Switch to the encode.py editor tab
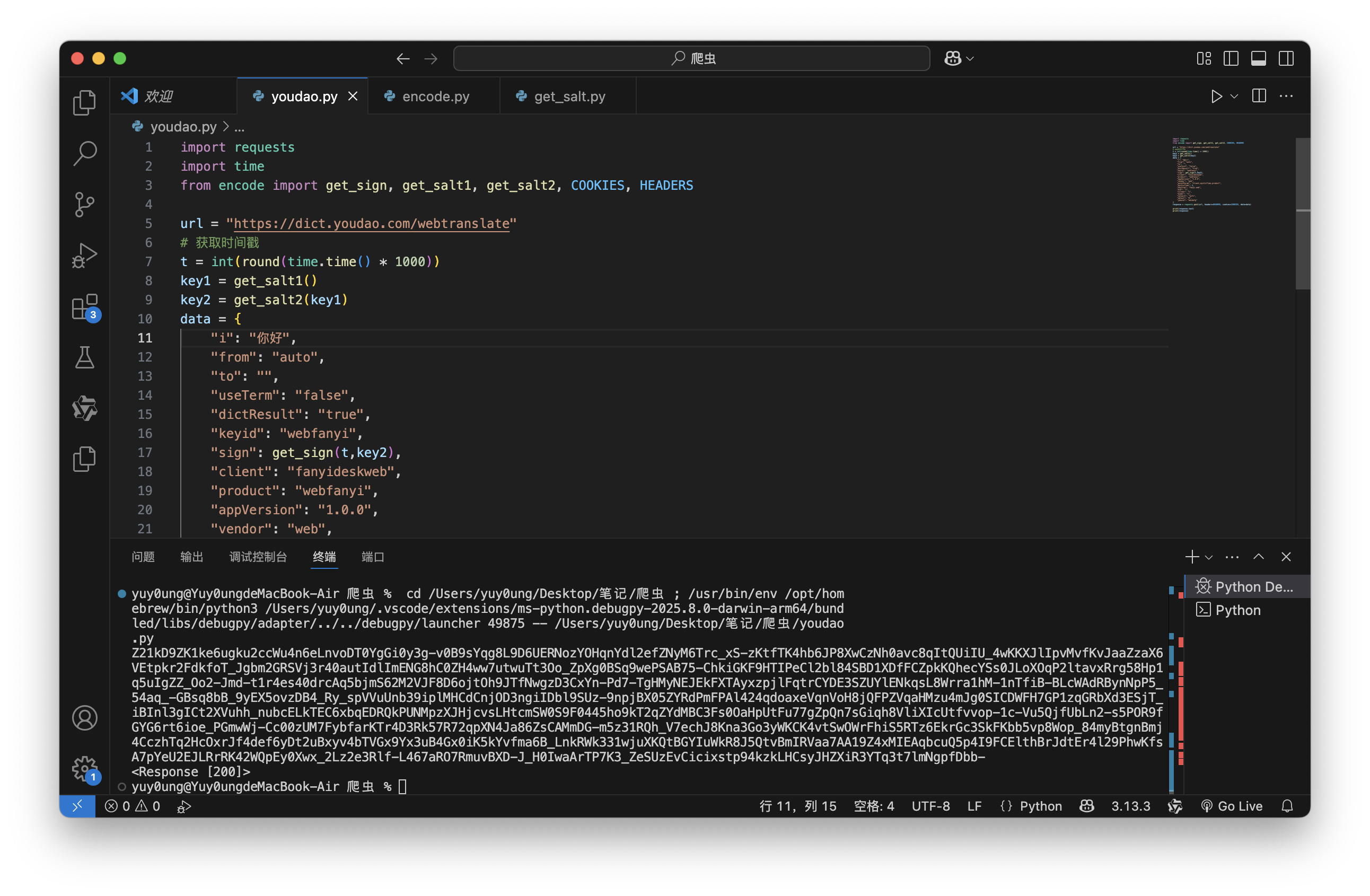Screen dimensions: 1370x896 [435, 96]
